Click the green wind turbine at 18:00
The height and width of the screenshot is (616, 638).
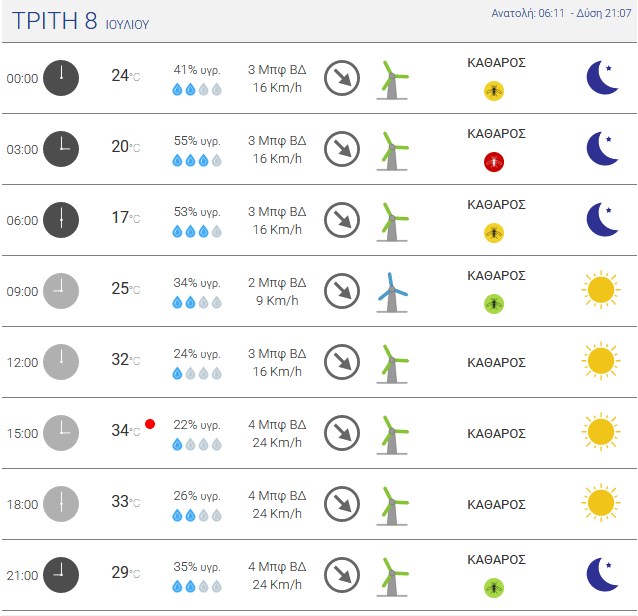pos(393,504)
